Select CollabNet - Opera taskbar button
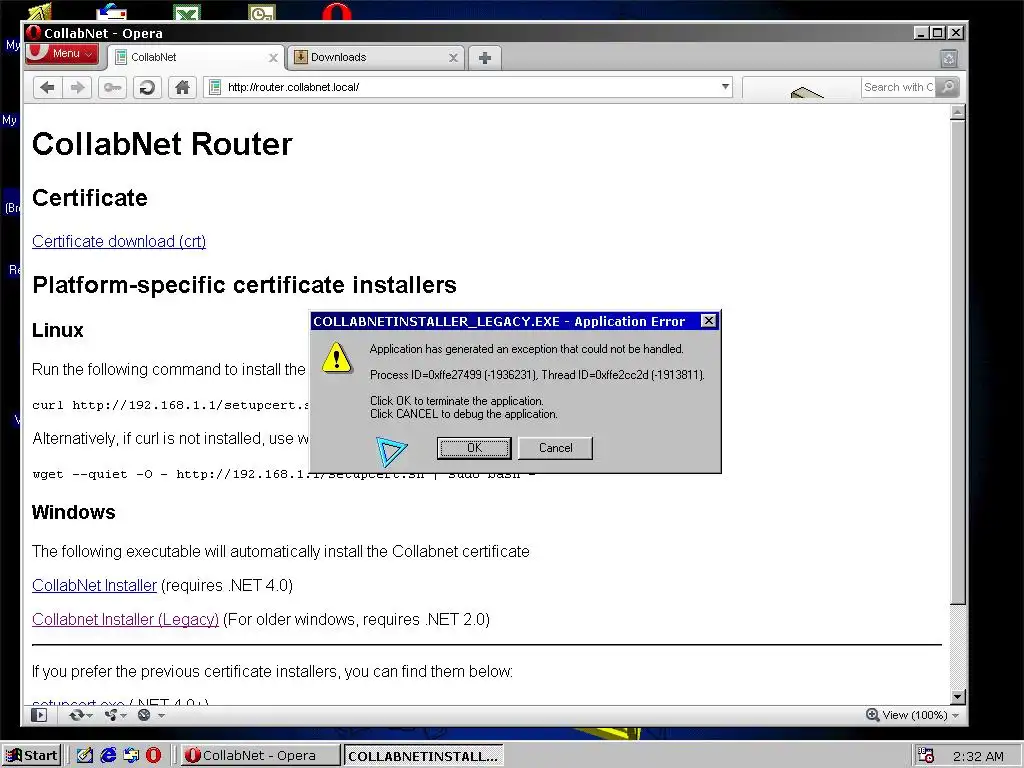Screen dimensions: 1024x768 point(260,756)
